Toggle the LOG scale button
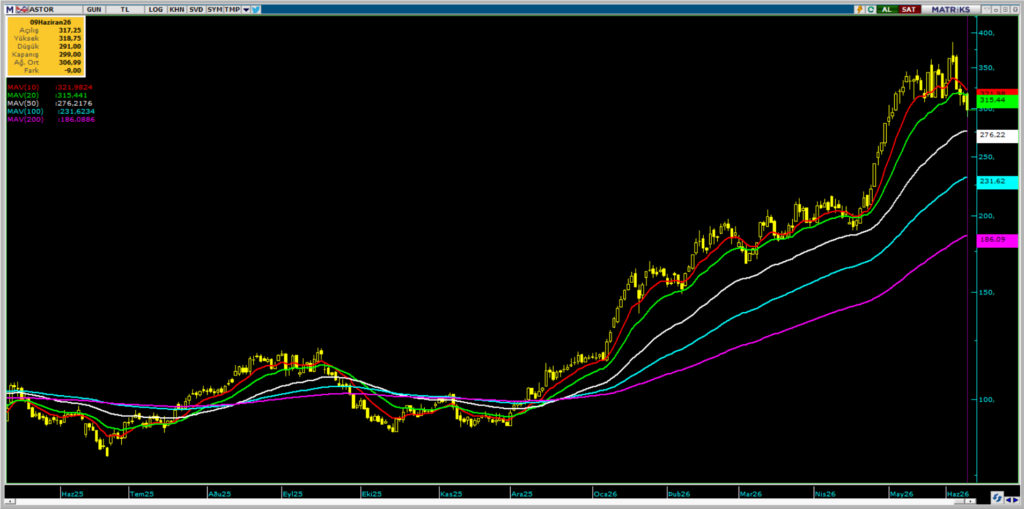Image resolution: width=1024 pixels, height=509 pixels. click(x=155, y=10)
